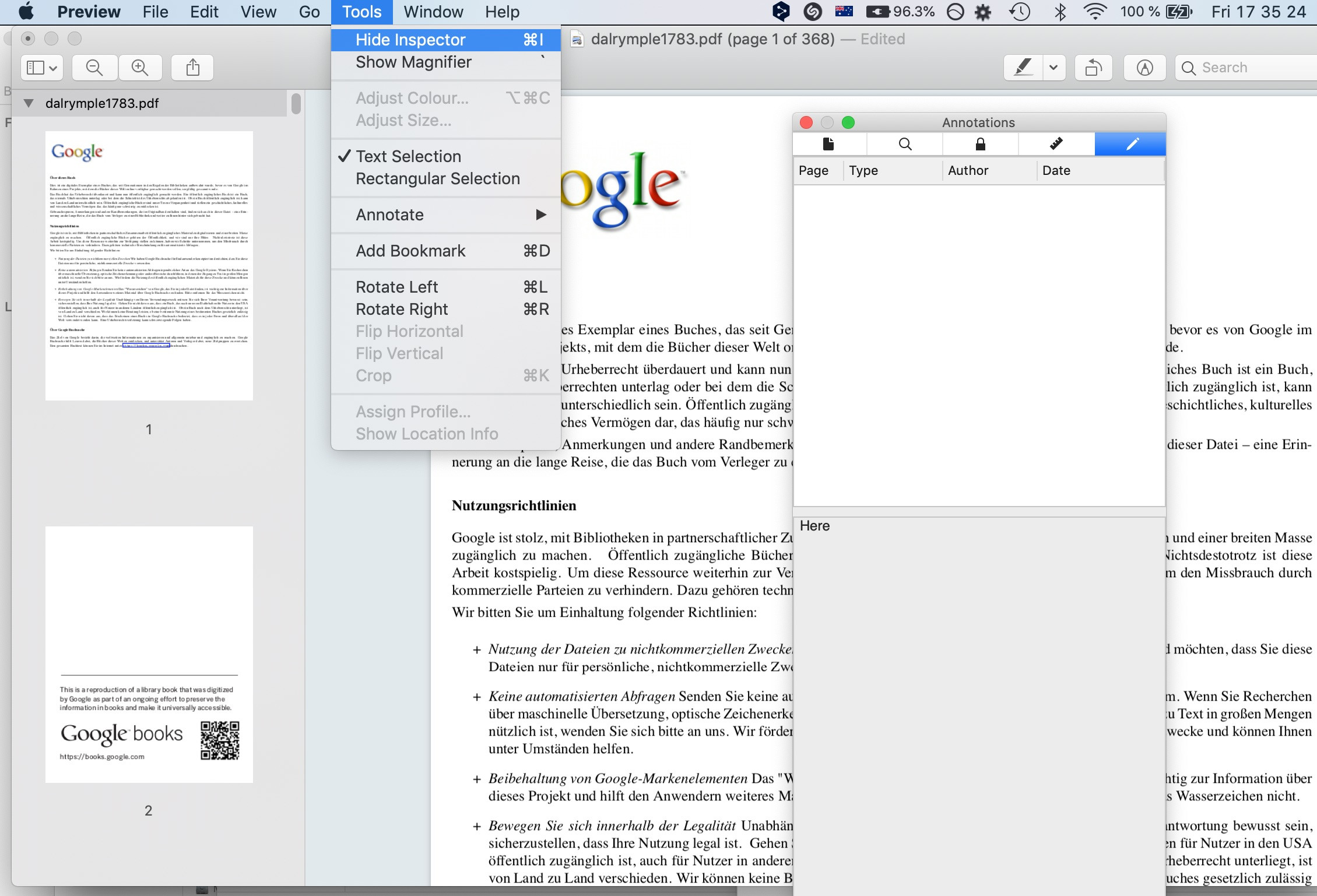Screen dimensions: 1317x896
Task: Click Hide Inspector menu item
Action: point(410,40)
